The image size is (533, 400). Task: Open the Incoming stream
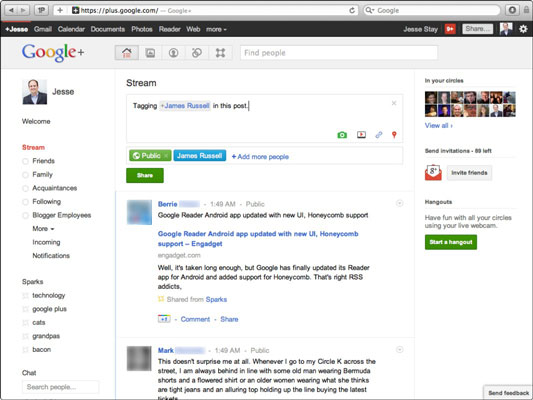(46, 242)
